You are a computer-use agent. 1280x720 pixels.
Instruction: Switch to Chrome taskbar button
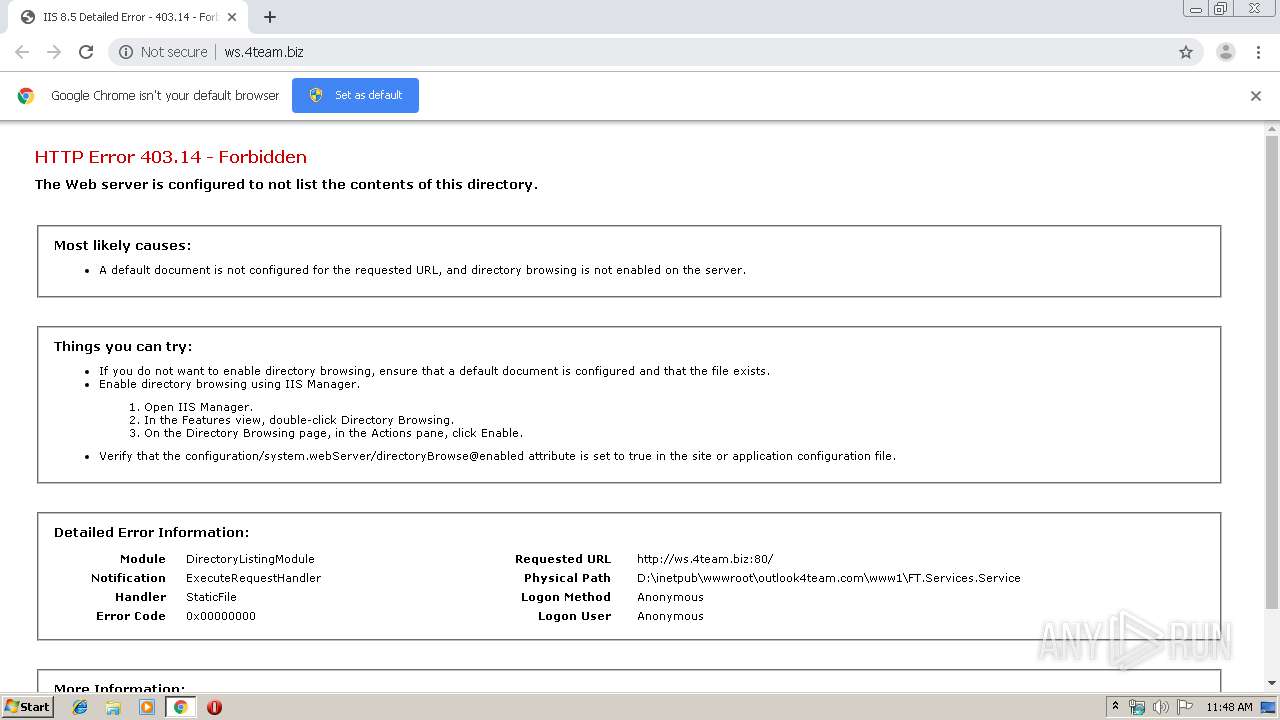[x=180, y=707]
